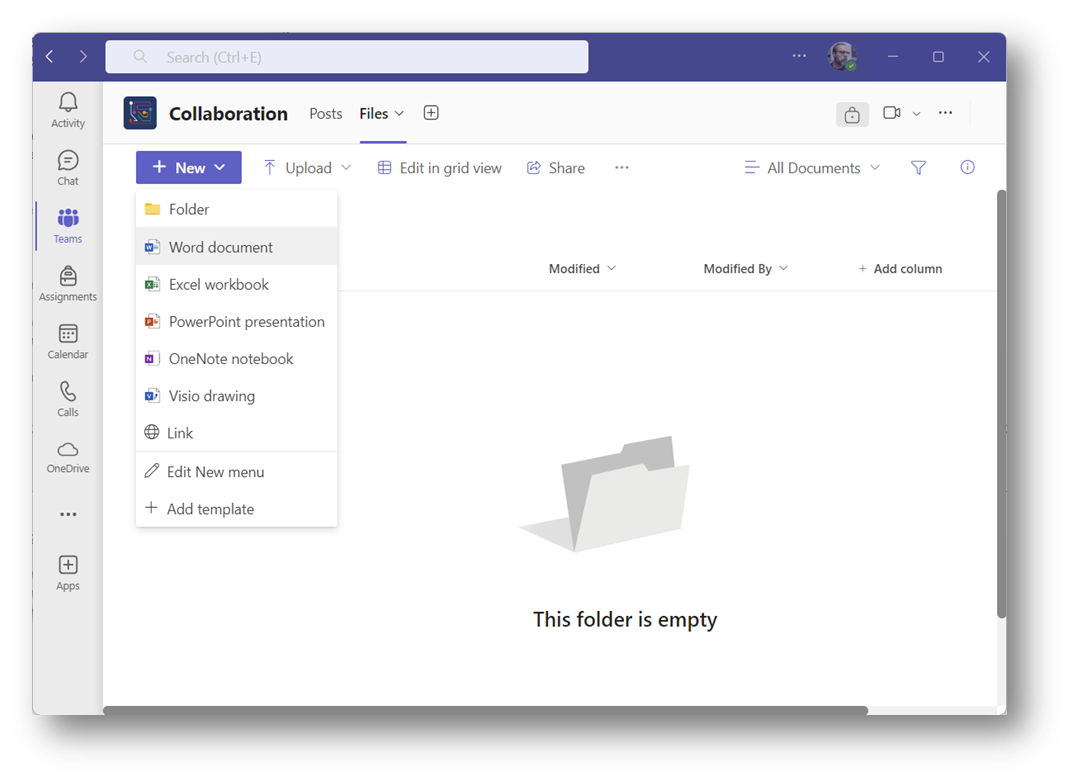Open the details pane info icon
1072x780 pixels.
967,168
